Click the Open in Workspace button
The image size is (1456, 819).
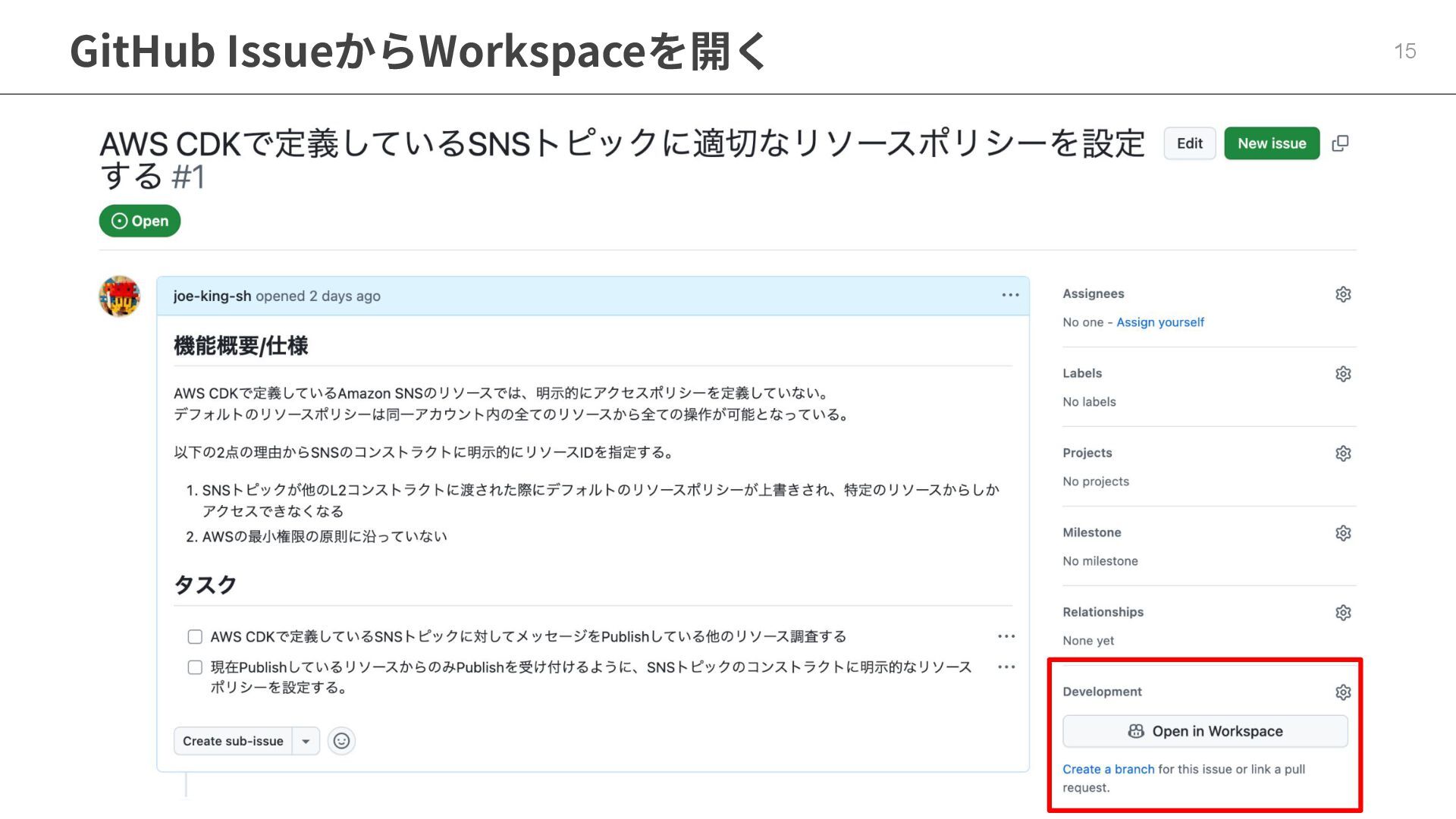pos(1205,731)
